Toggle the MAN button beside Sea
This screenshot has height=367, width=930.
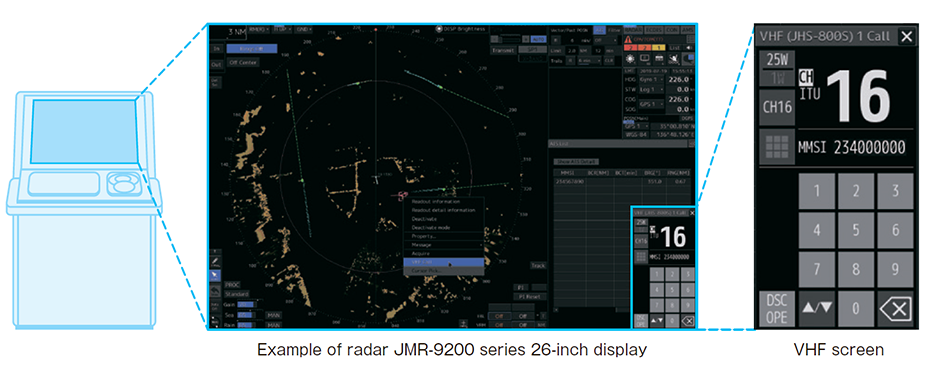(273, 315)
